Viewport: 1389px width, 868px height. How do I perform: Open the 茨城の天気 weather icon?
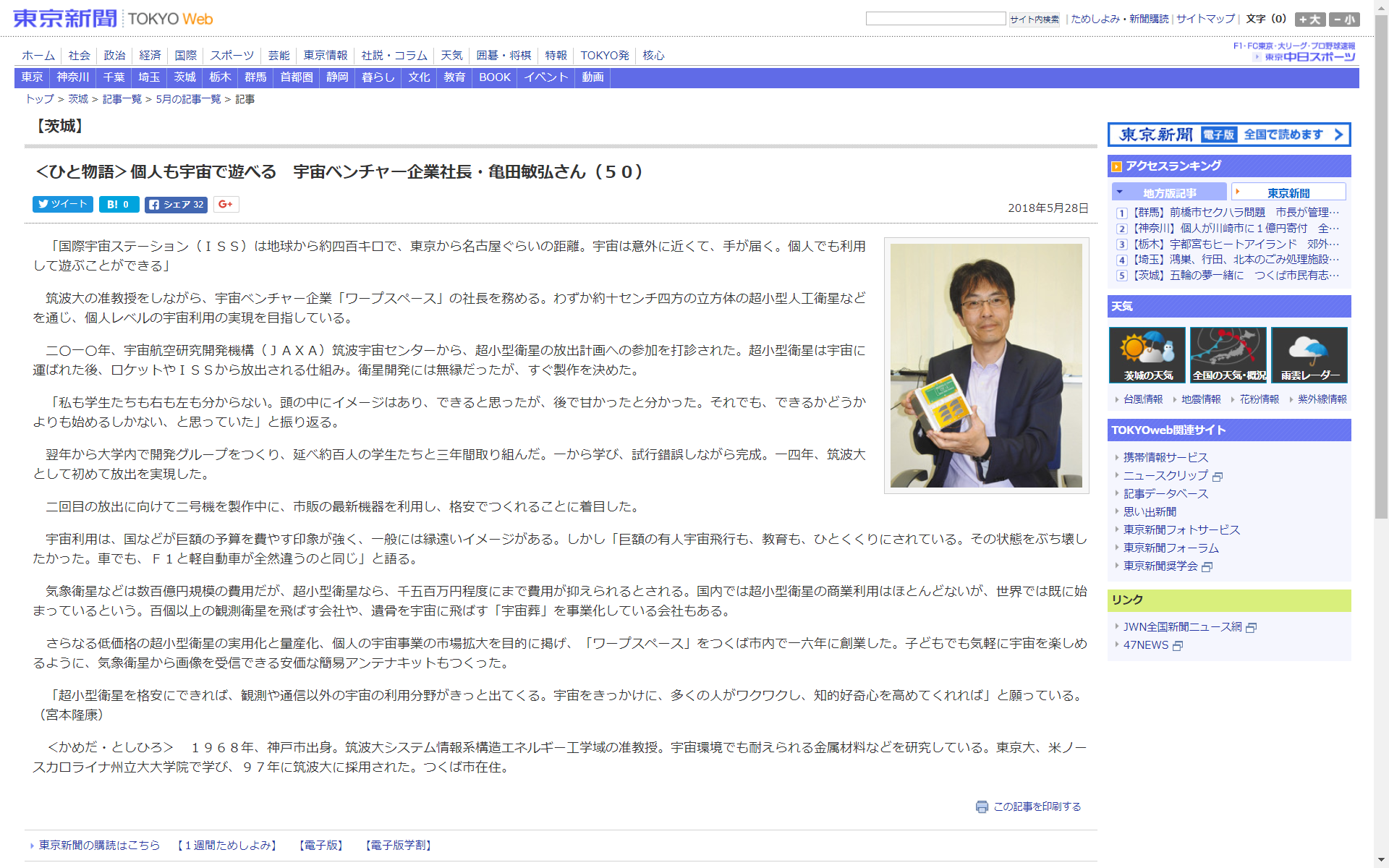click(x=1147, y=354)
